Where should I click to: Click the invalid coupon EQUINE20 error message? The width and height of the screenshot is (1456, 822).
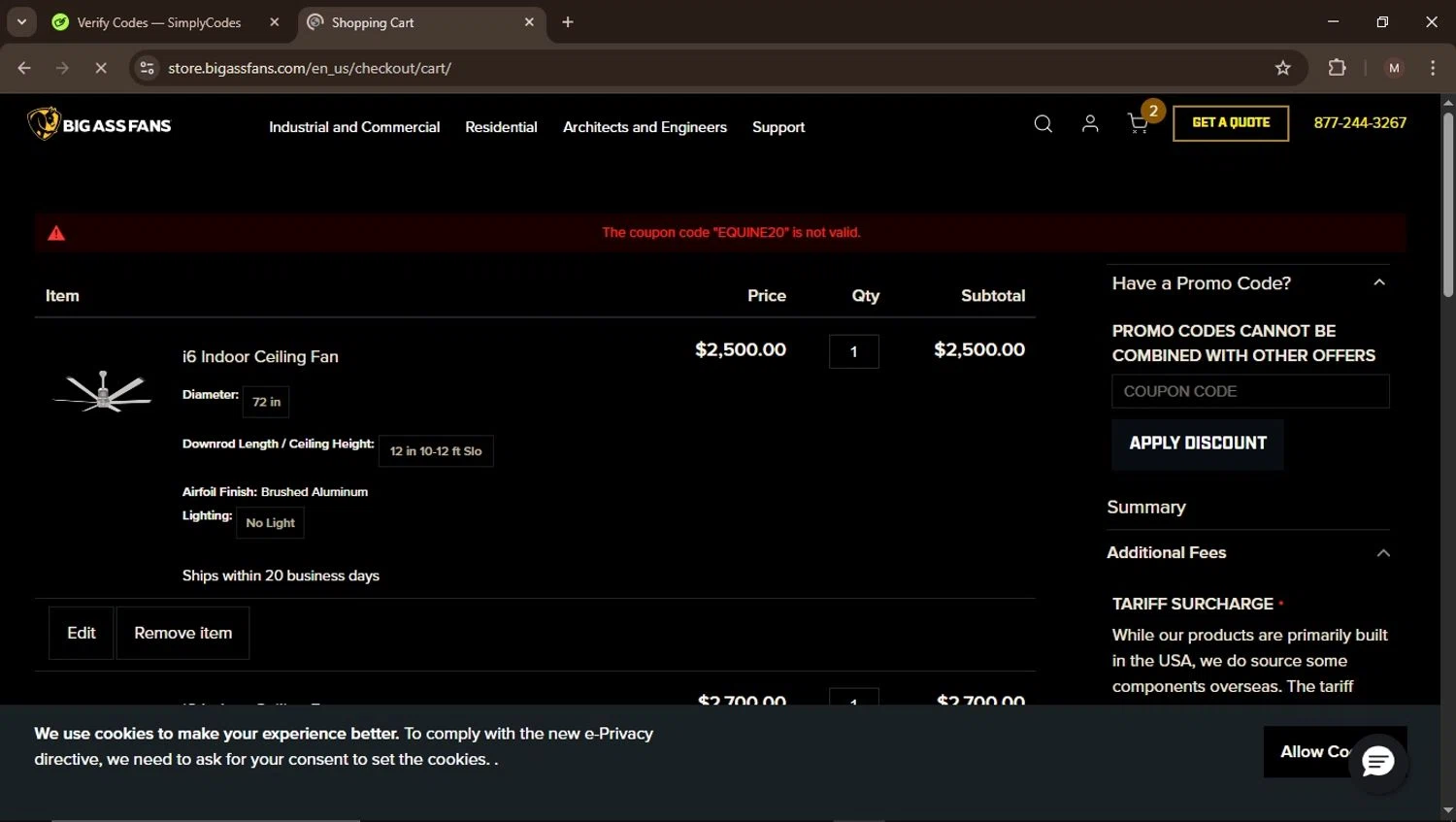(x=731, y=233)
